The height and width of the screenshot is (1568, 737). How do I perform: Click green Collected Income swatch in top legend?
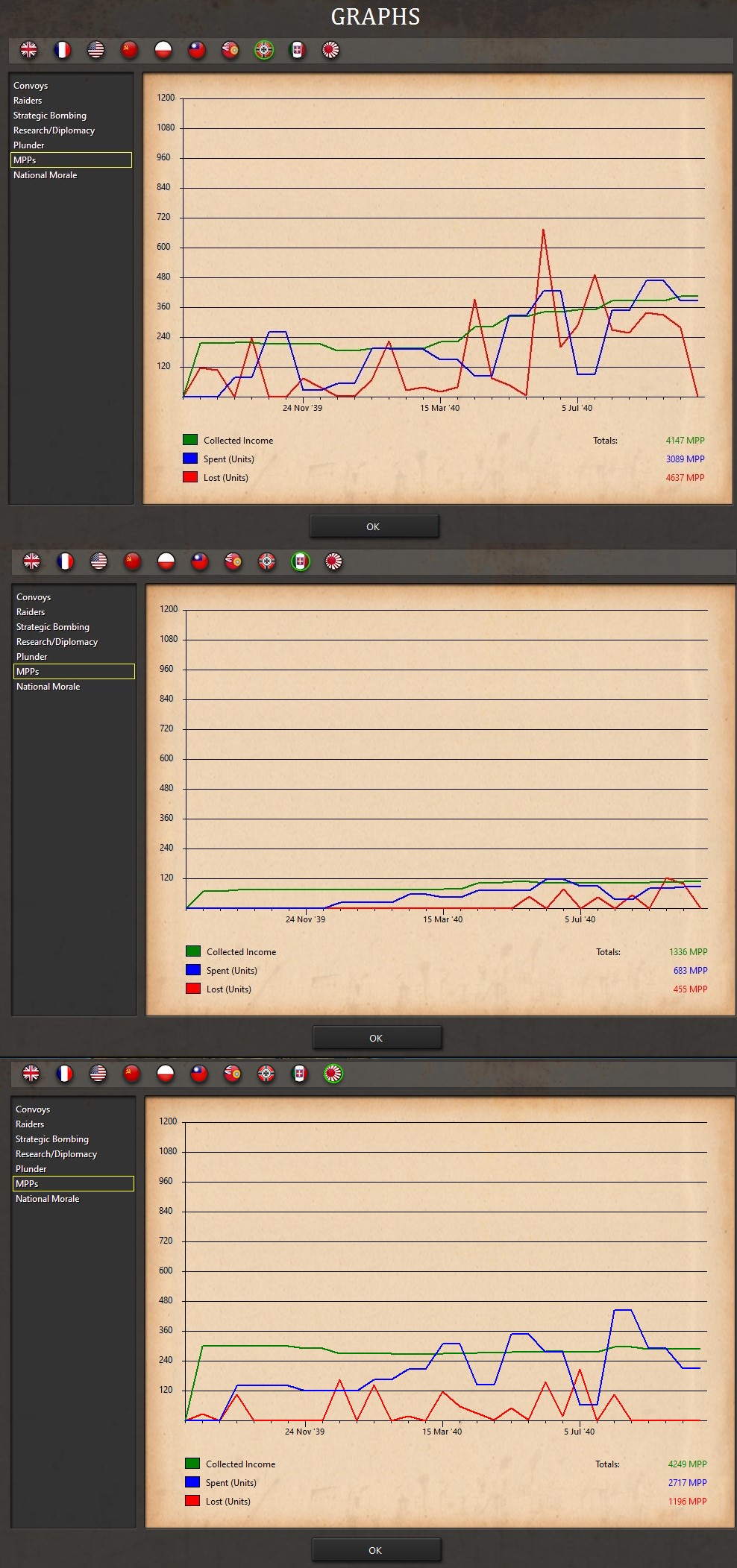click(190, 440)
